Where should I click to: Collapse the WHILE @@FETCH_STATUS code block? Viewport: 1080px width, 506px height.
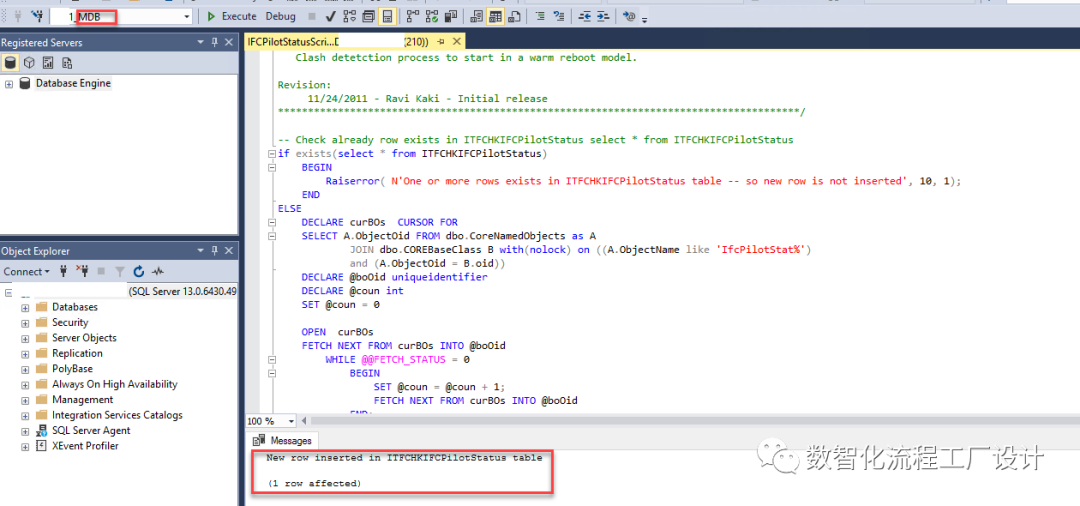(x=272, y=359)
